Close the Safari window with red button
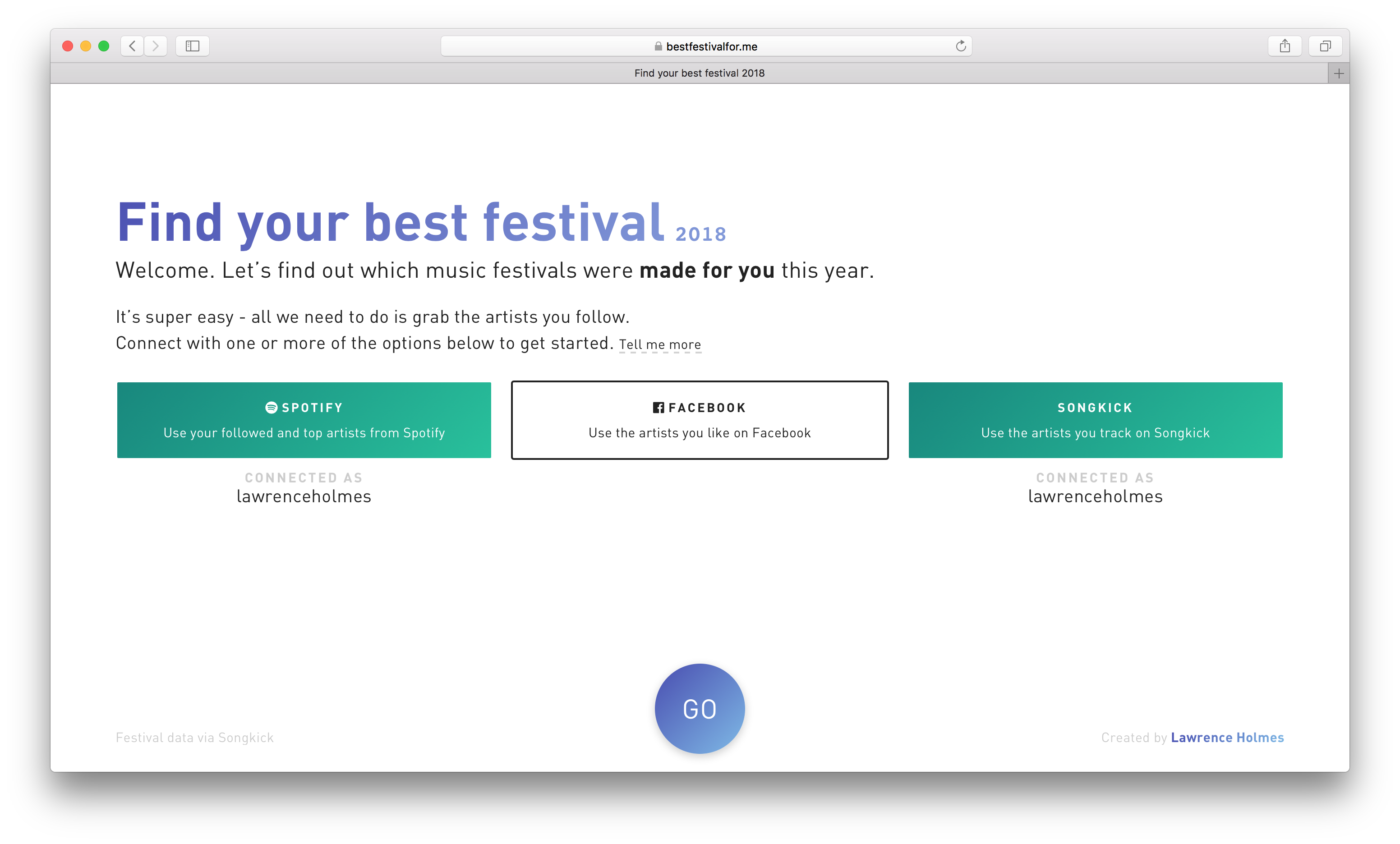Image resolution: width=1400 pixels, height=844 pixels. (x=68, y=46)
